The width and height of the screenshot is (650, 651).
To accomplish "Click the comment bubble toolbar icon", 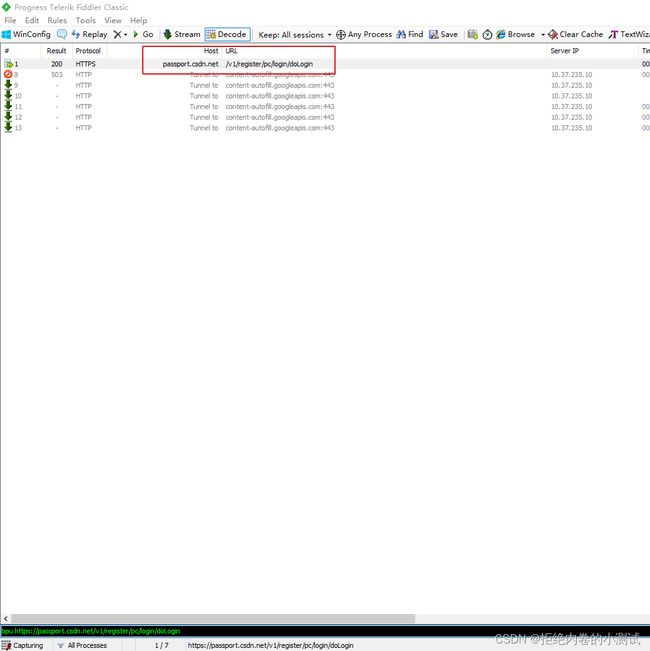I will 62,34.
